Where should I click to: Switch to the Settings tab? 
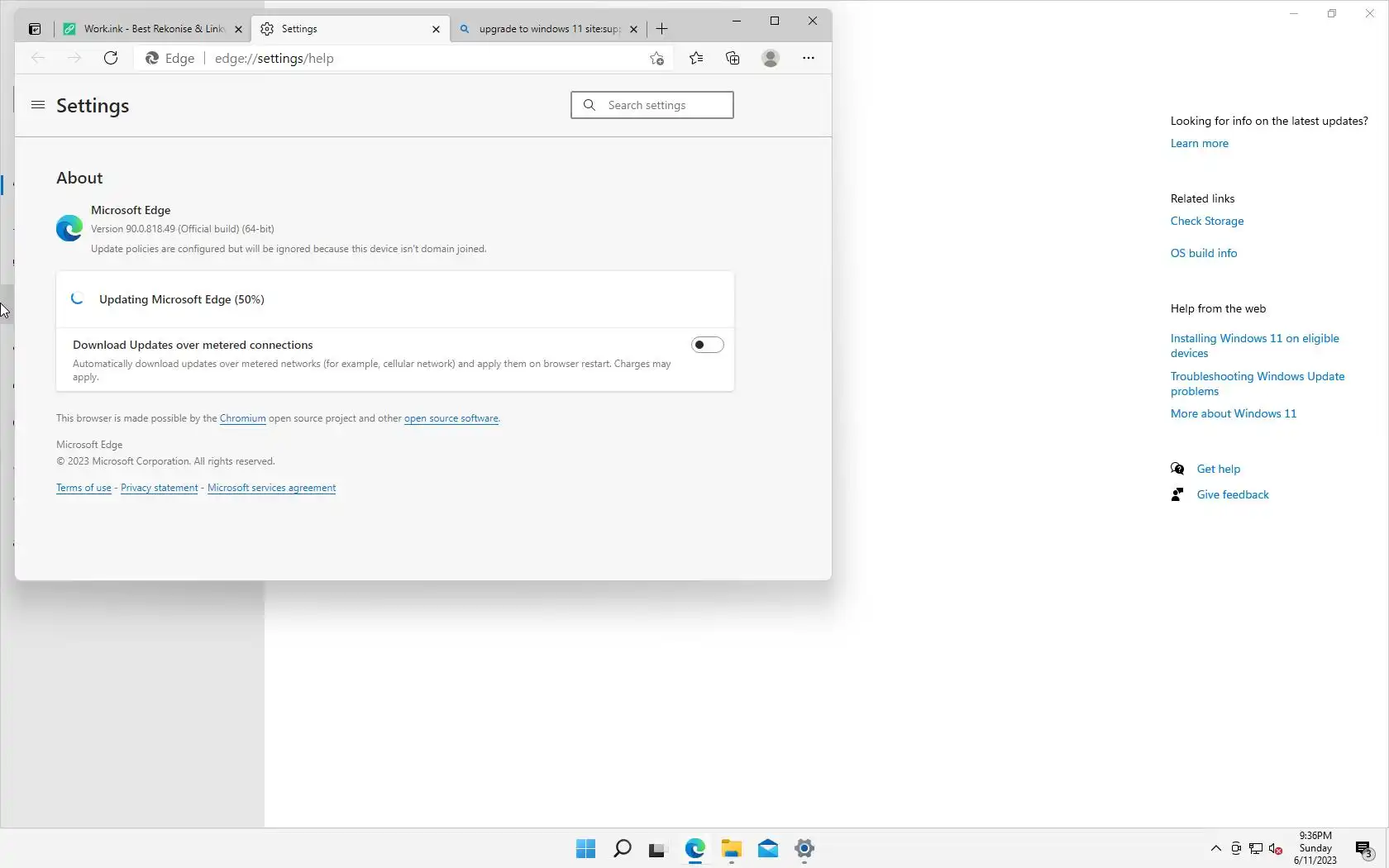pyautogui.click(x=351, y=29)
